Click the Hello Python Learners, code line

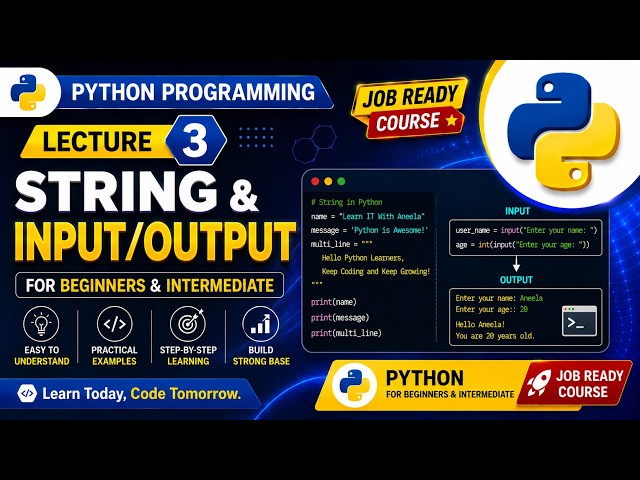pyautogui.click(x=363, y=258)
